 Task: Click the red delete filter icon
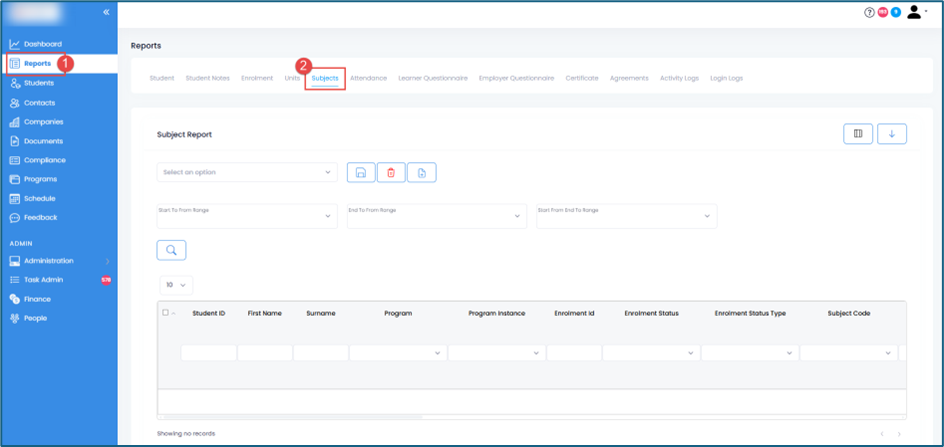391,173
